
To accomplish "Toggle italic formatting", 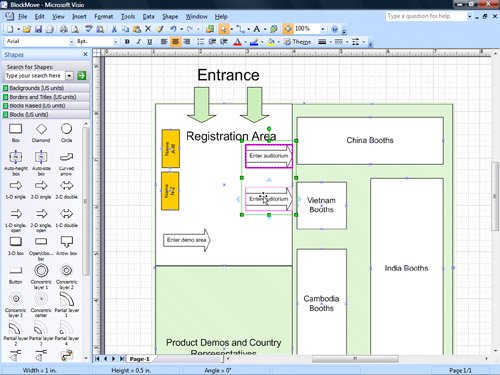I will [x=138, y=42].
